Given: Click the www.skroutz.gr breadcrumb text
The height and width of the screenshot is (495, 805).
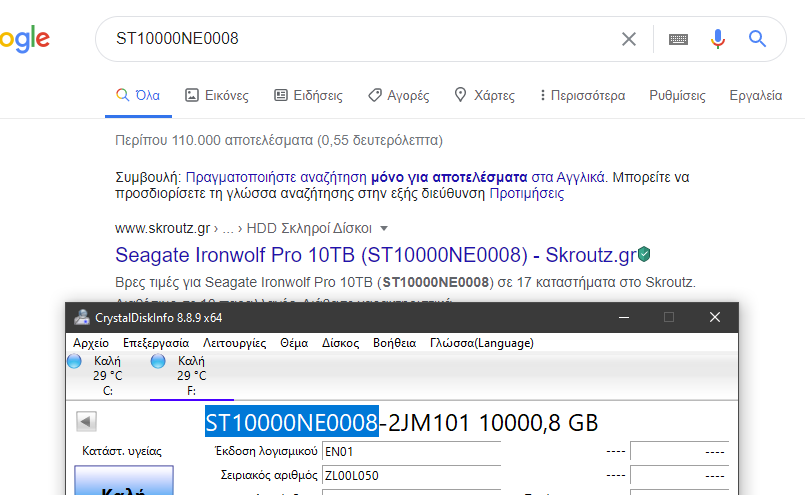Looking at the screenshot, I should 162,229.
